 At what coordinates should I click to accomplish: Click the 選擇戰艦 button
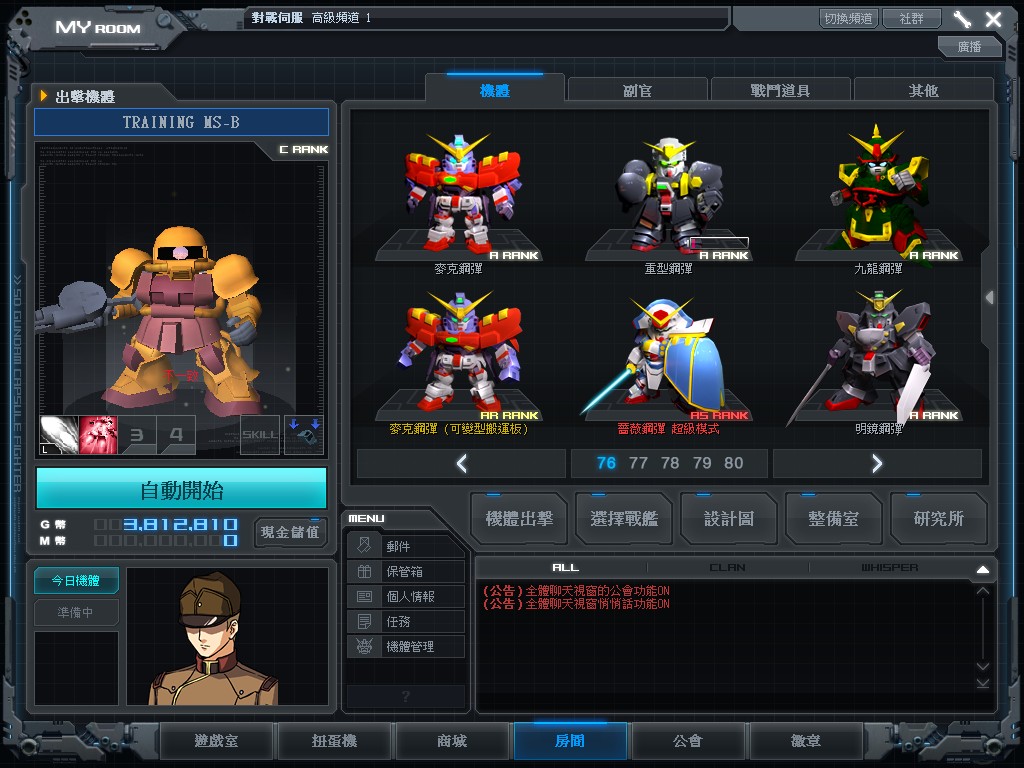click(x=624, y=519)
